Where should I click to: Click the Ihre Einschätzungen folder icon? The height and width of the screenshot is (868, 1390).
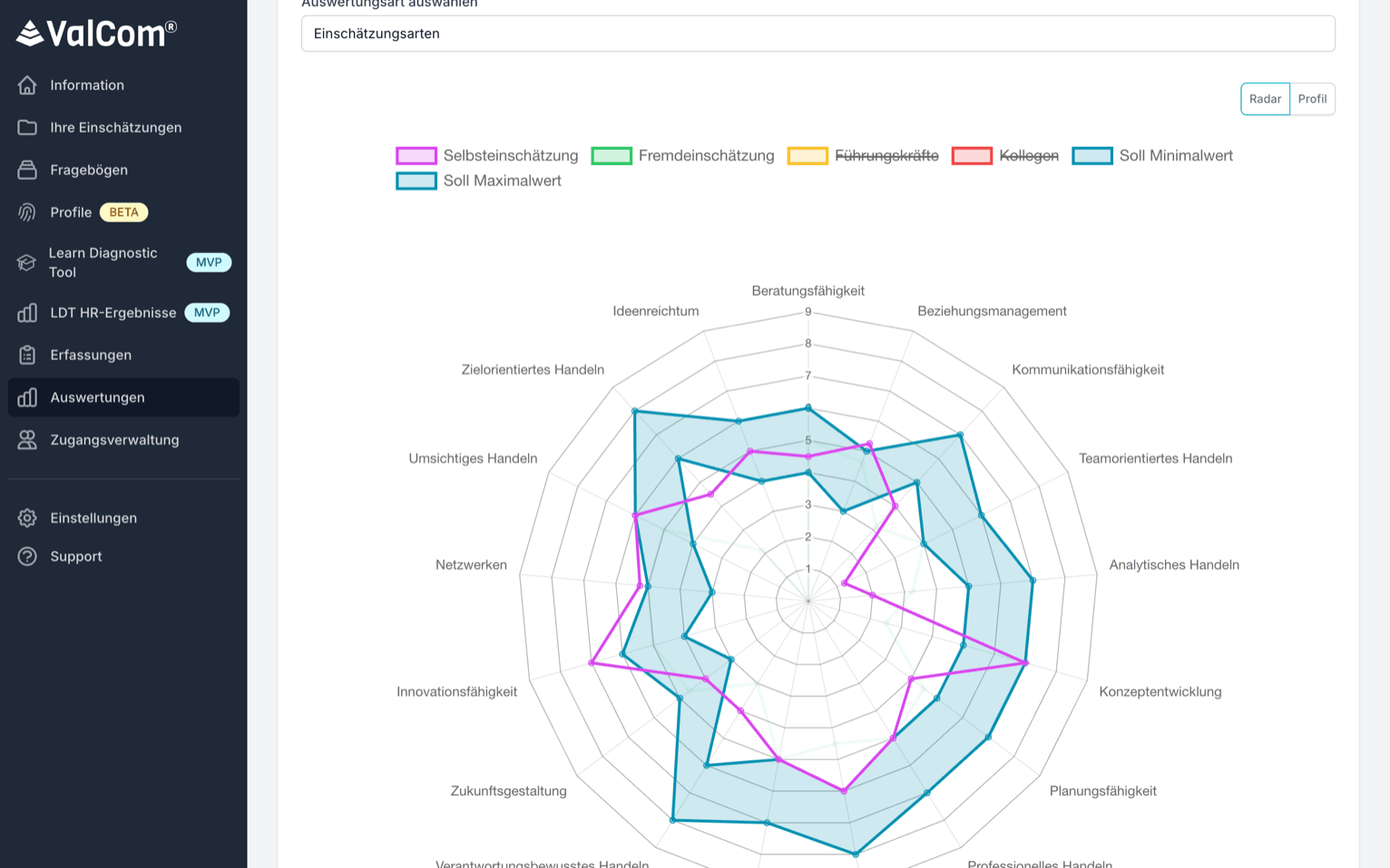(27, 127)
